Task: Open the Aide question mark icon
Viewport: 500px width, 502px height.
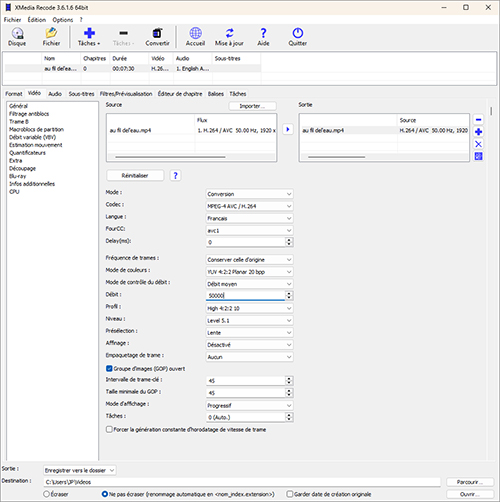Action: click(x=263, y=37)
